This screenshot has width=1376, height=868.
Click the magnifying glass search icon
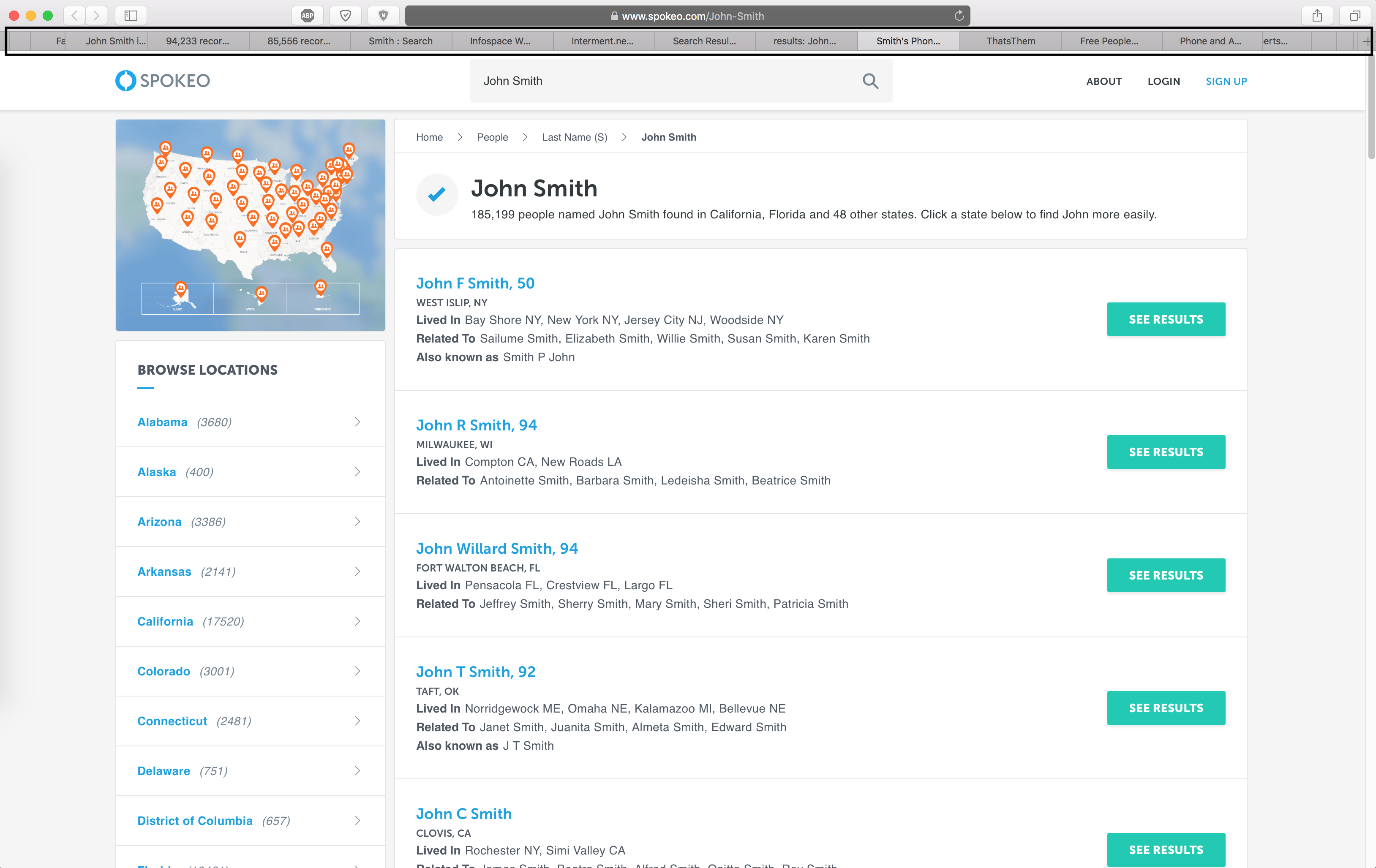tap(870, 81)
